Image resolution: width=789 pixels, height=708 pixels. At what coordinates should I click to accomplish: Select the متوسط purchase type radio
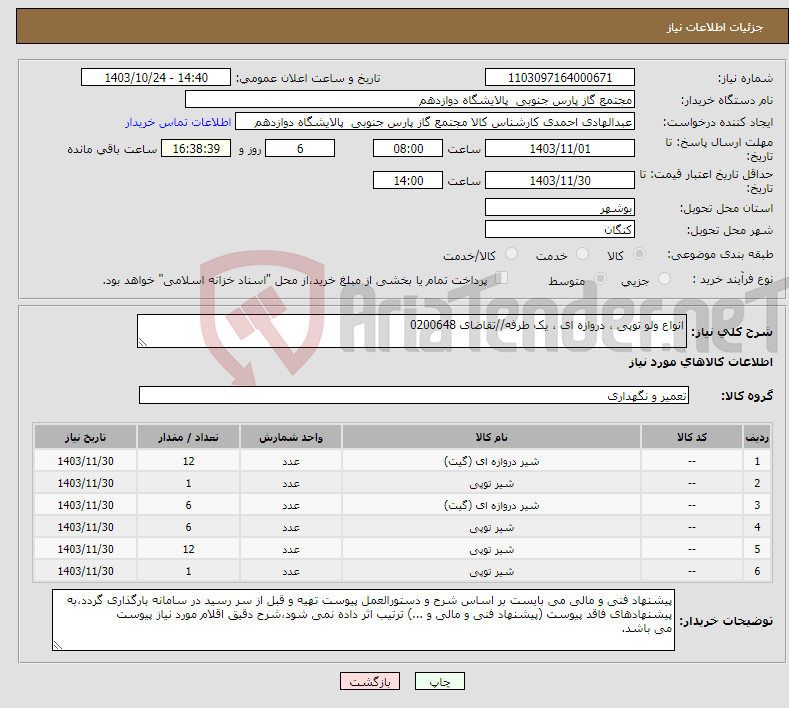pyautogui.click(x=600, y=278)
